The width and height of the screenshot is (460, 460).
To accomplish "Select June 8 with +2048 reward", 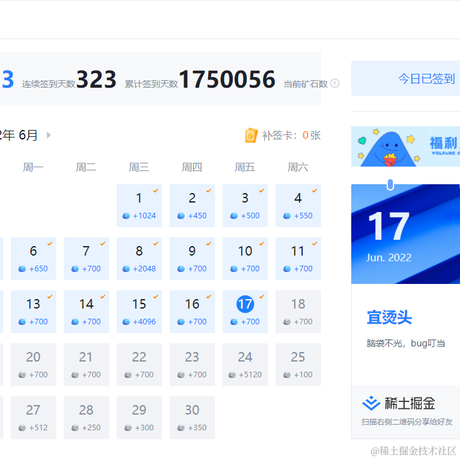I will coord(139,259).
